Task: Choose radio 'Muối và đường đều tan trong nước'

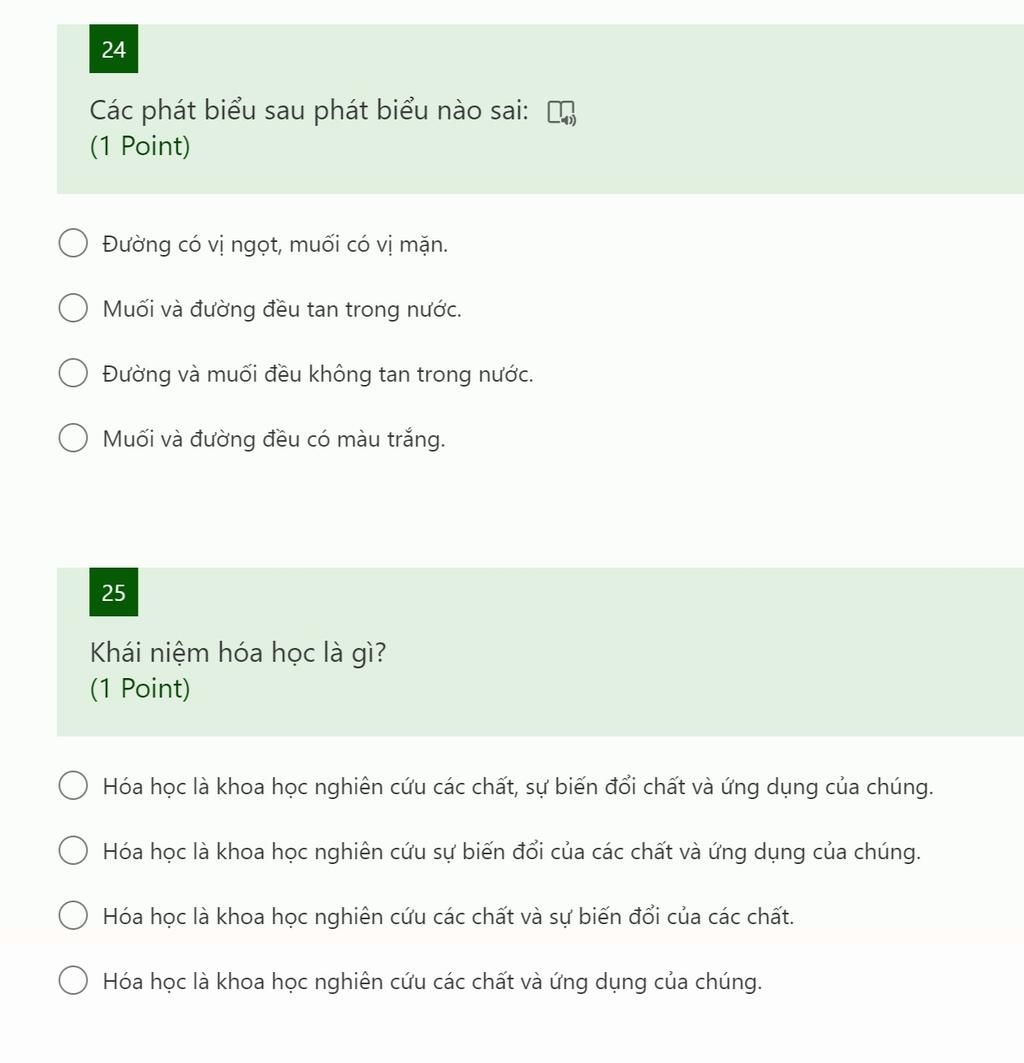Action: (x=73, y=308)
